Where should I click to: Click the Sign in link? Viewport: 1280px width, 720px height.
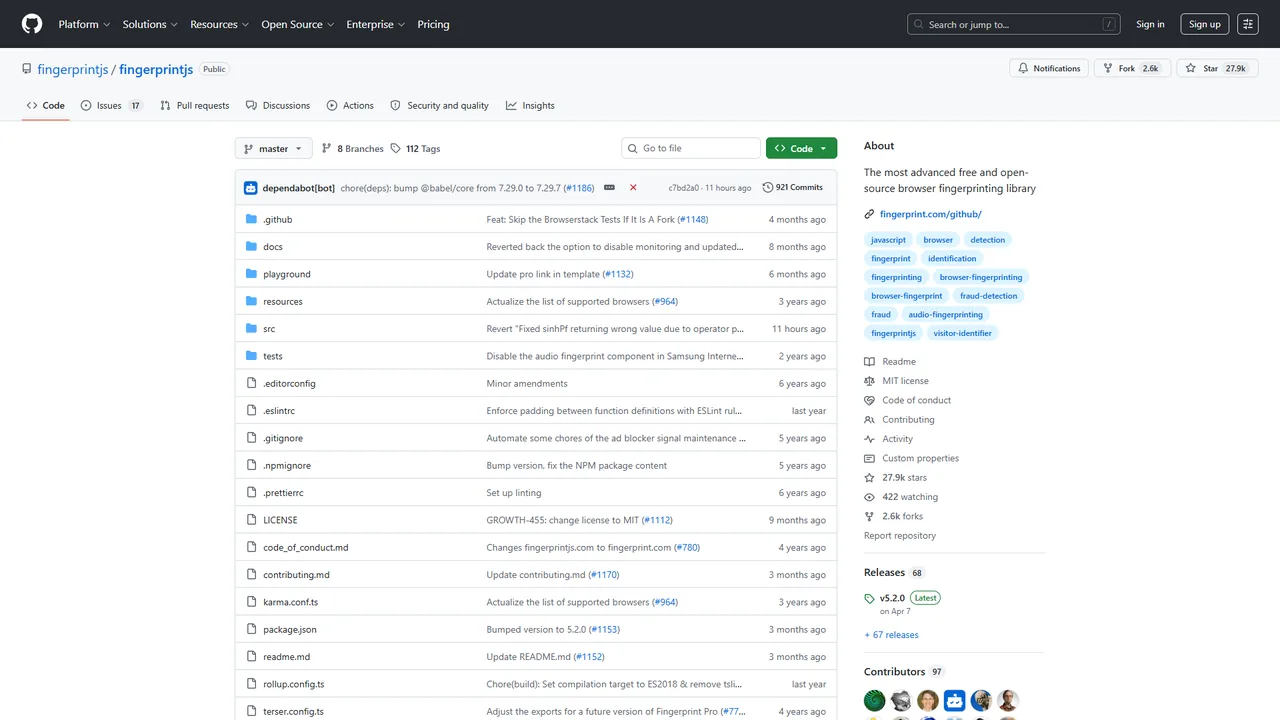click(x=1150, y=24)
